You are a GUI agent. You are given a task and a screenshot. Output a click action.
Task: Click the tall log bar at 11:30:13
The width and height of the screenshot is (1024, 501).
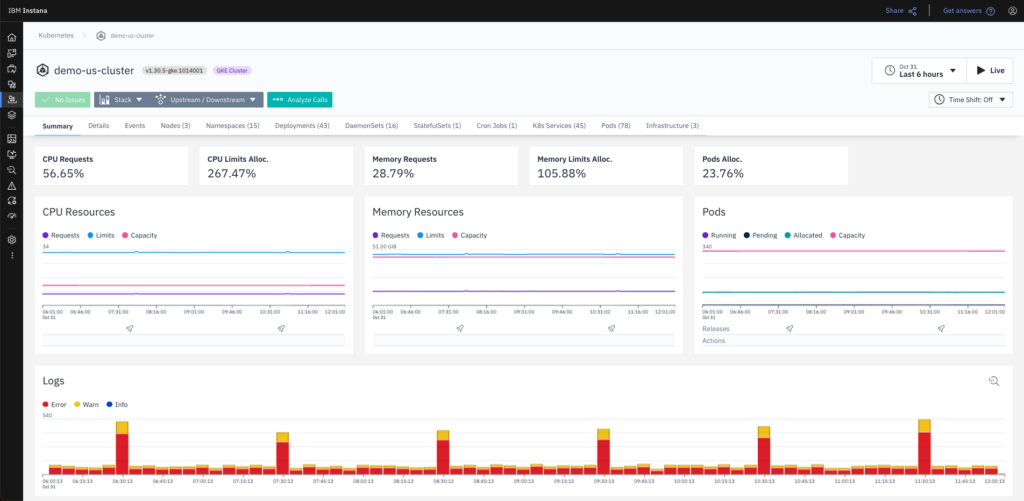pos(924,447)
